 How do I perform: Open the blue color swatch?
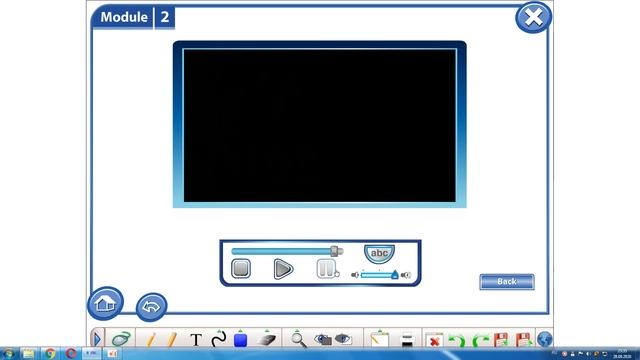tap(241, 340)
